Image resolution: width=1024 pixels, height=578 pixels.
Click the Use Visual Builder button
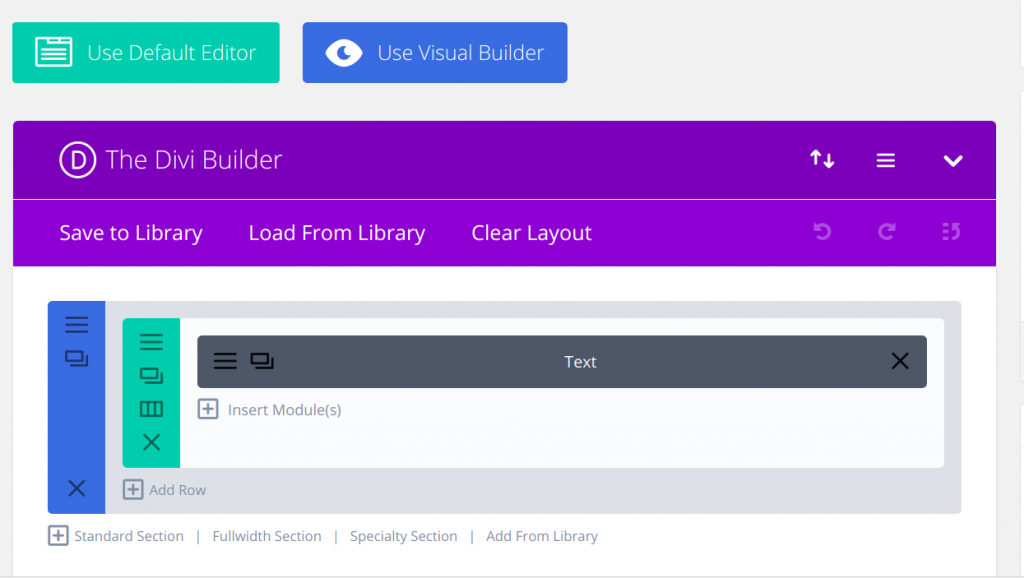pos(435,52)
